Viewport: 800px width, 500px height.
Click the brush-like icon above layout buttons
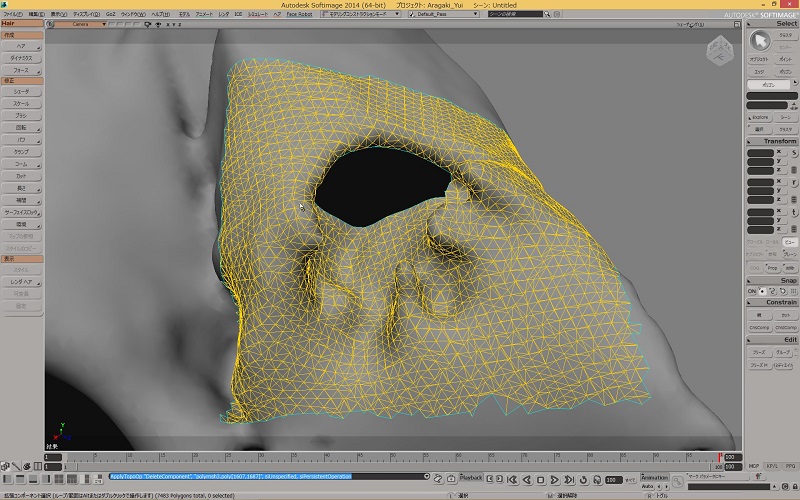[x=16, y=466]
